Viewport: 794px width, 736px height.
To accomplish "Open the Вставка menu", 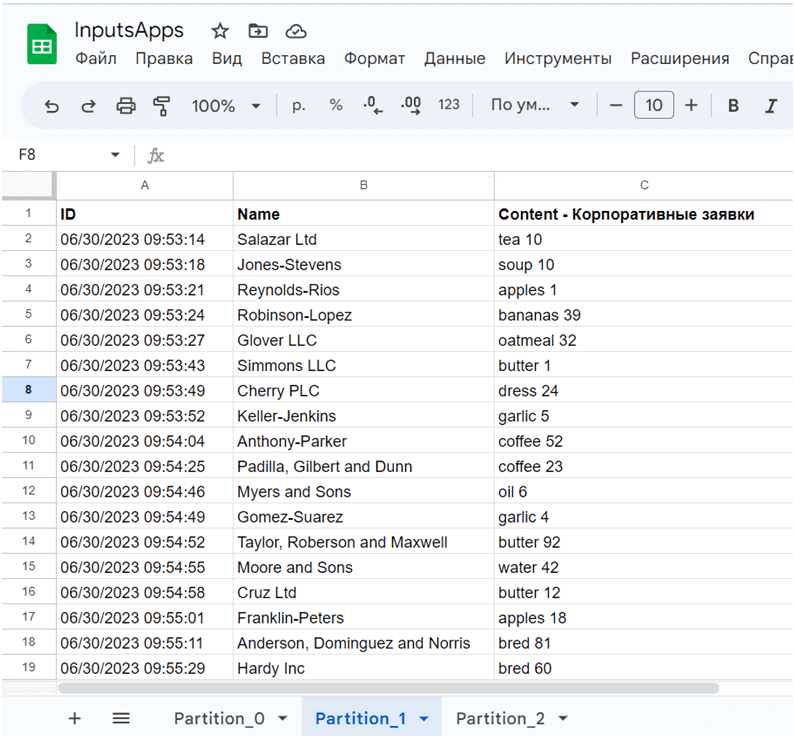I will (x=293, y=59).
